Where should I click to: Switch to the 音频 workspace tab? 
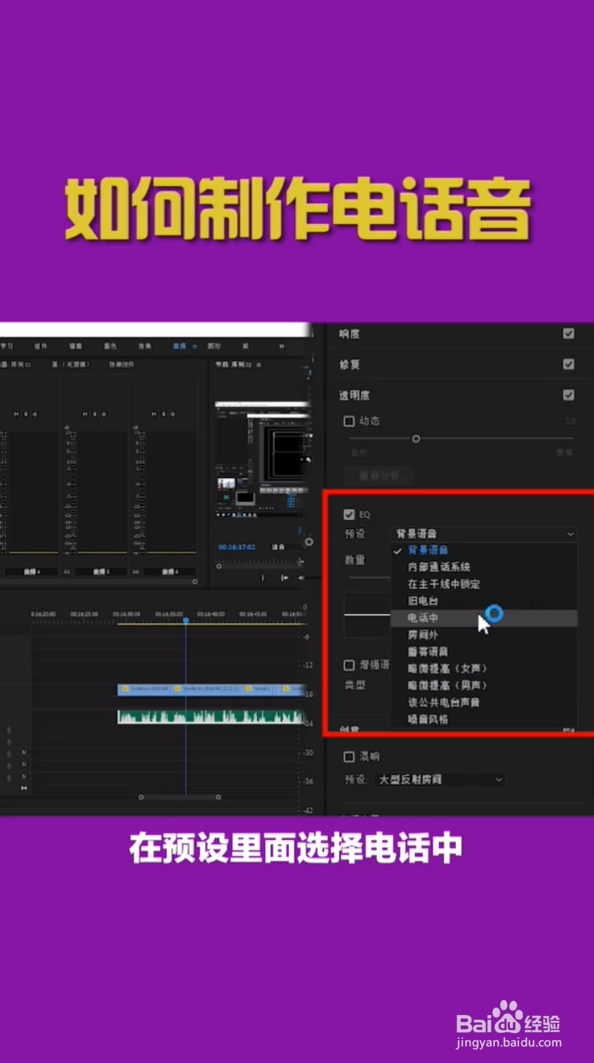(179, 346)
